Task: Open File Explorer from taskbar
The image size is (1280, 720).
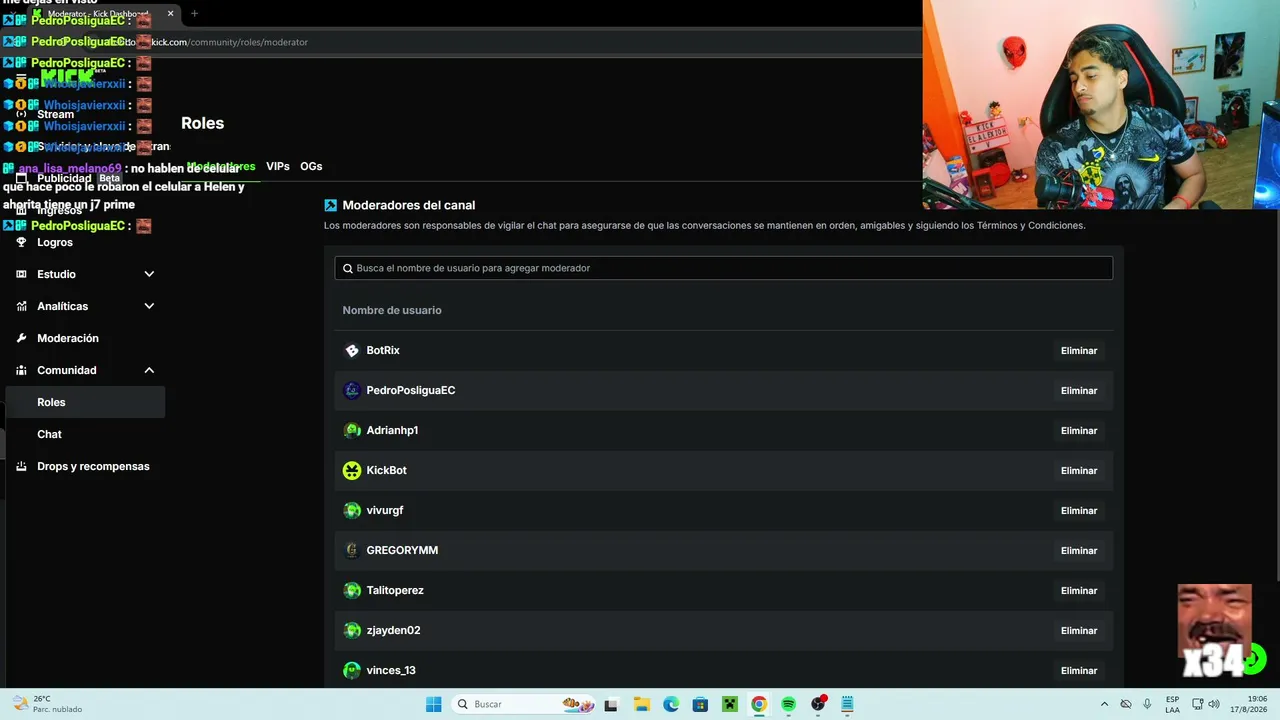Action: pyautogui.click(x=641, y=704)
